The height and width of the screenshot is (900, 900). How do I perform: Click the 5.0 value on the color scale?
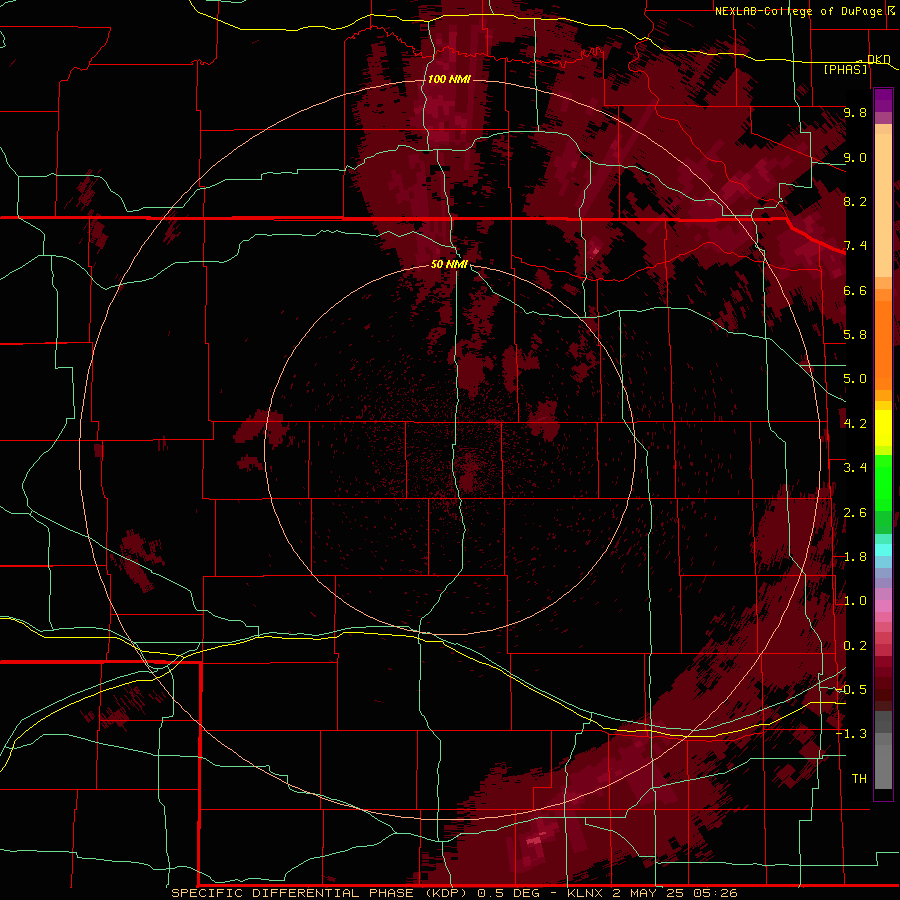[x=855, y=379]
